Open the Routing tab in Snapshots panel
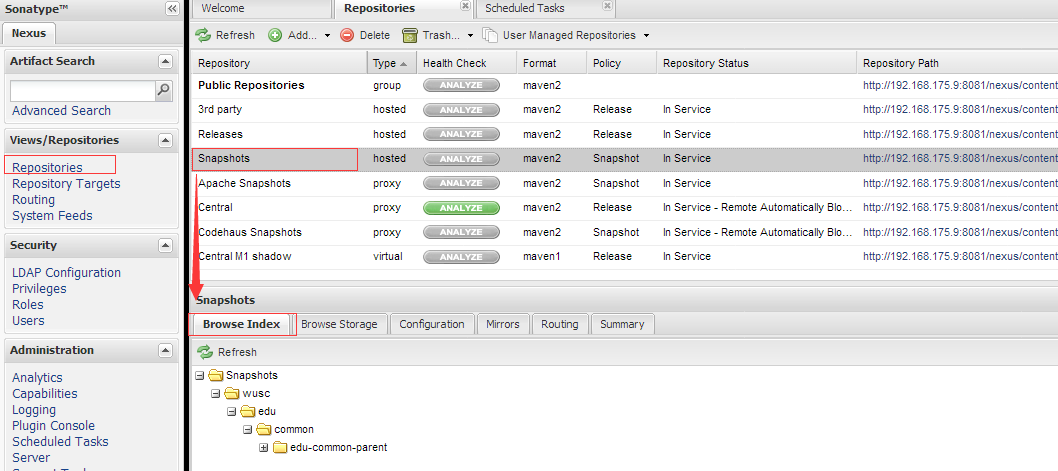 tap(560, 324)
